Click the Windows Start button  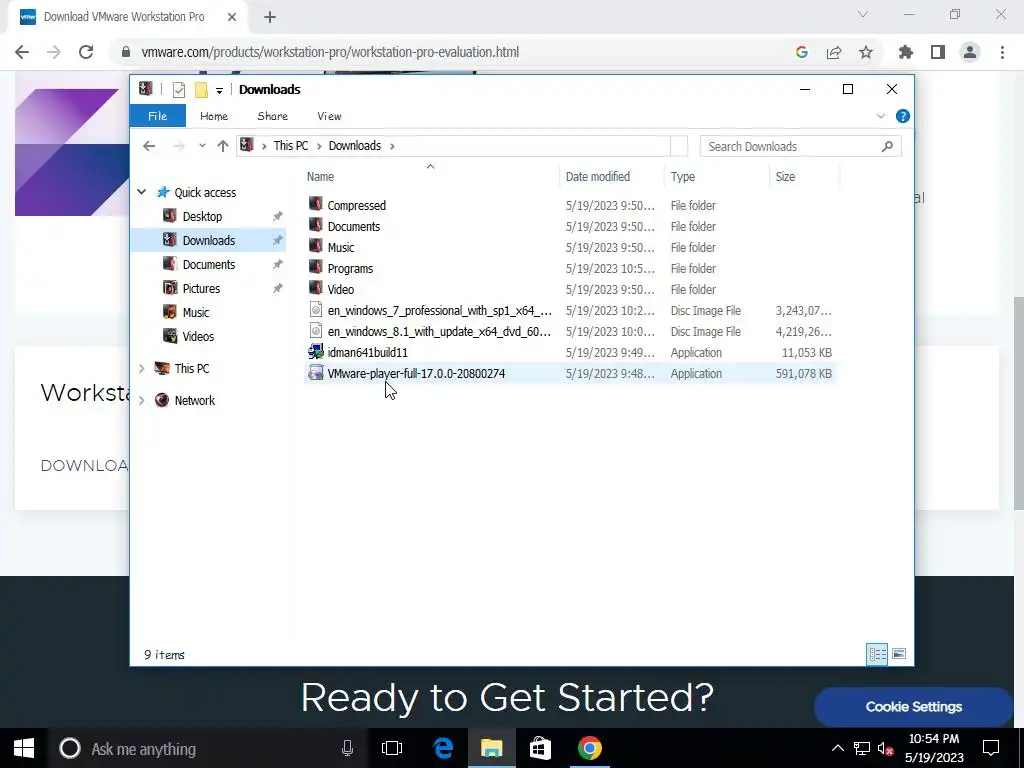coord(24,748)
